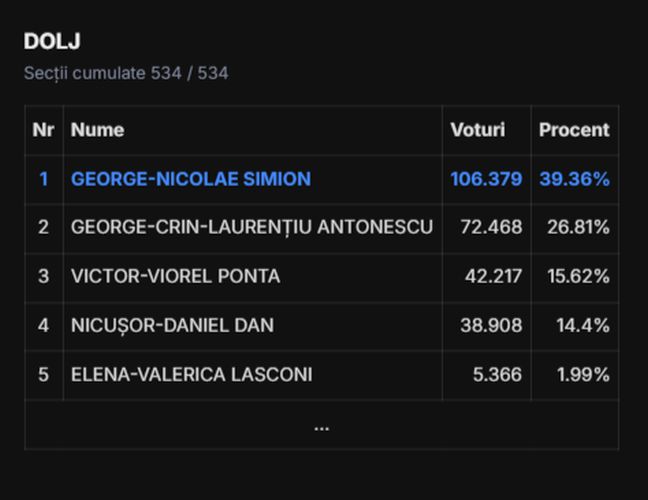Select the George-Crin-Laurențiu Antonescu row
Viewport: 648px width, 500px height.
(x=252, y=227)
